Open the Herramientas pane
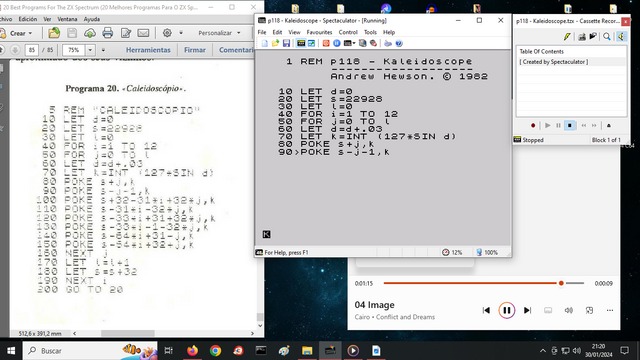 pos(148,50)
